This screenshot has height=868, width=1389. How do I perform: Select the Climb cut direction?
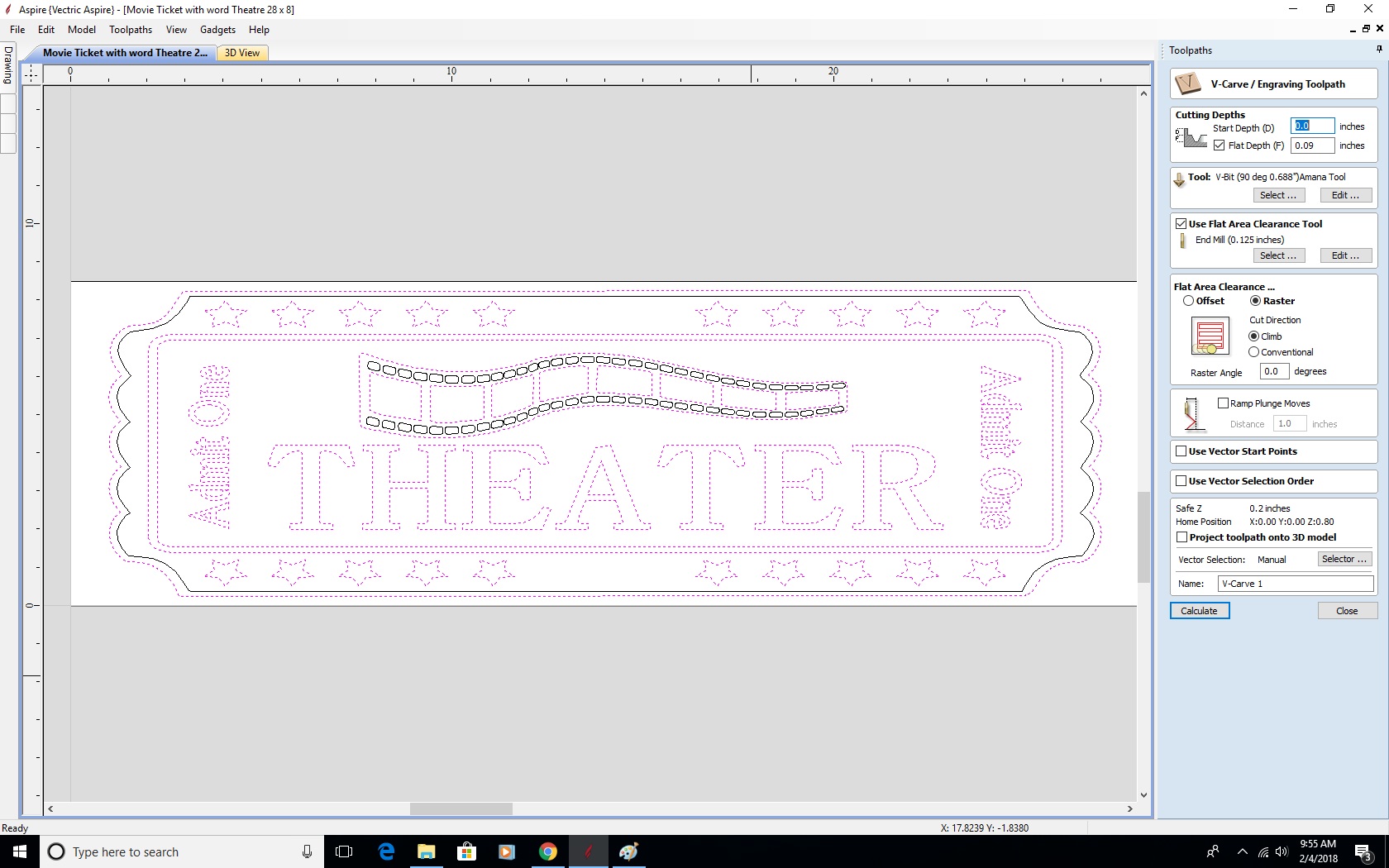1254,336
